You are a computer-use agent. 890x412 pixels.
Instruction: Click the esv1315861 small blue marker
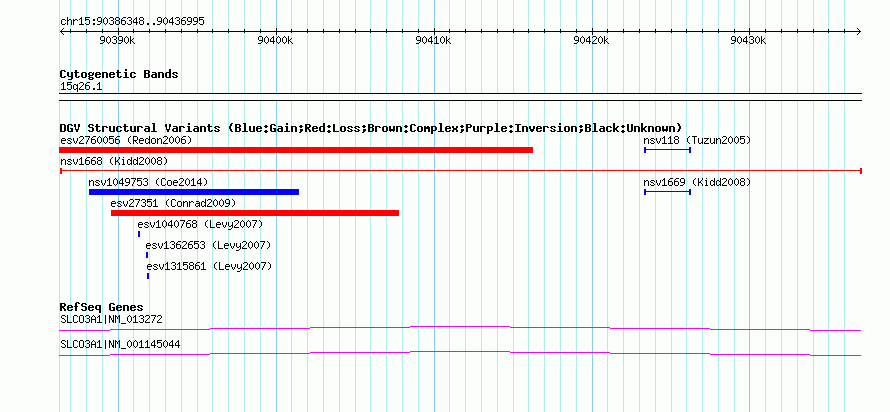click(x=148, y=276)
